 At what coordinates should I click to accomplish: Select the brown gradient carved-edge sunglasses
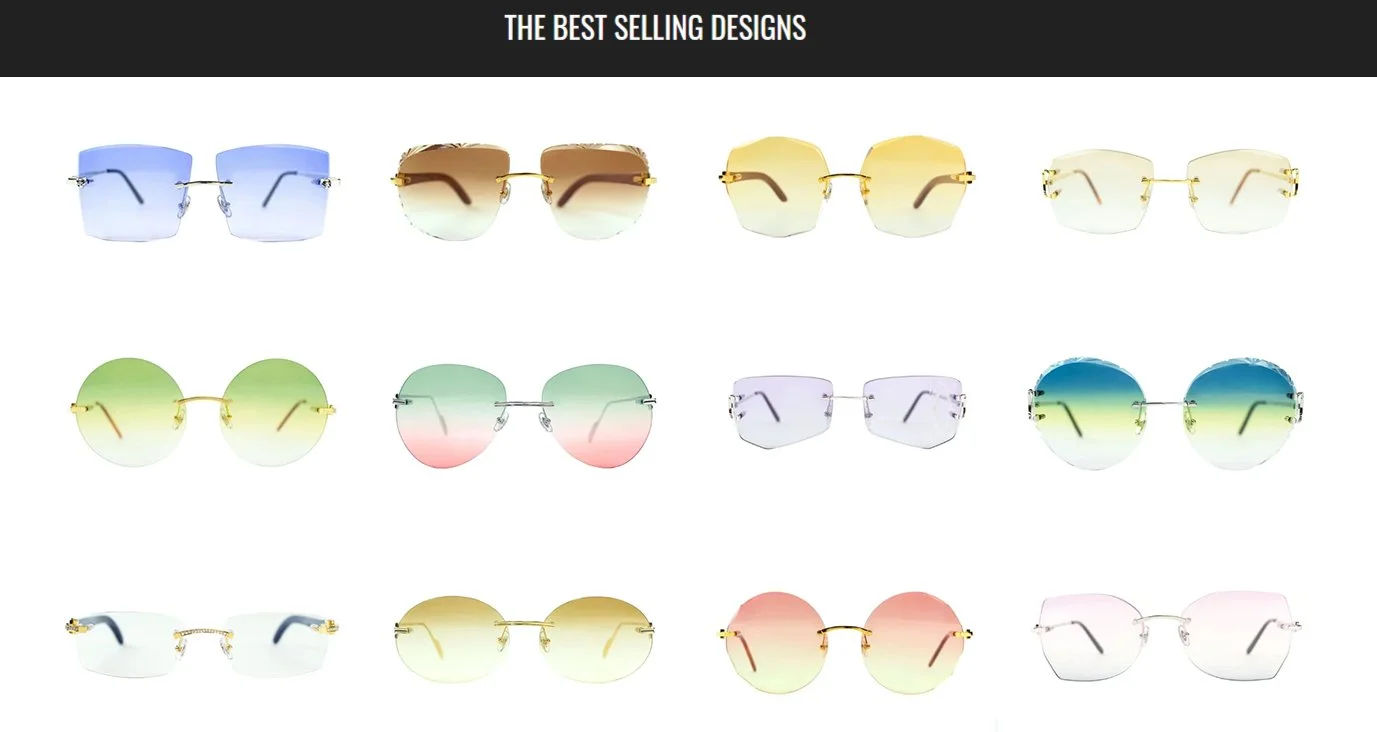click(x=524, y=191)
